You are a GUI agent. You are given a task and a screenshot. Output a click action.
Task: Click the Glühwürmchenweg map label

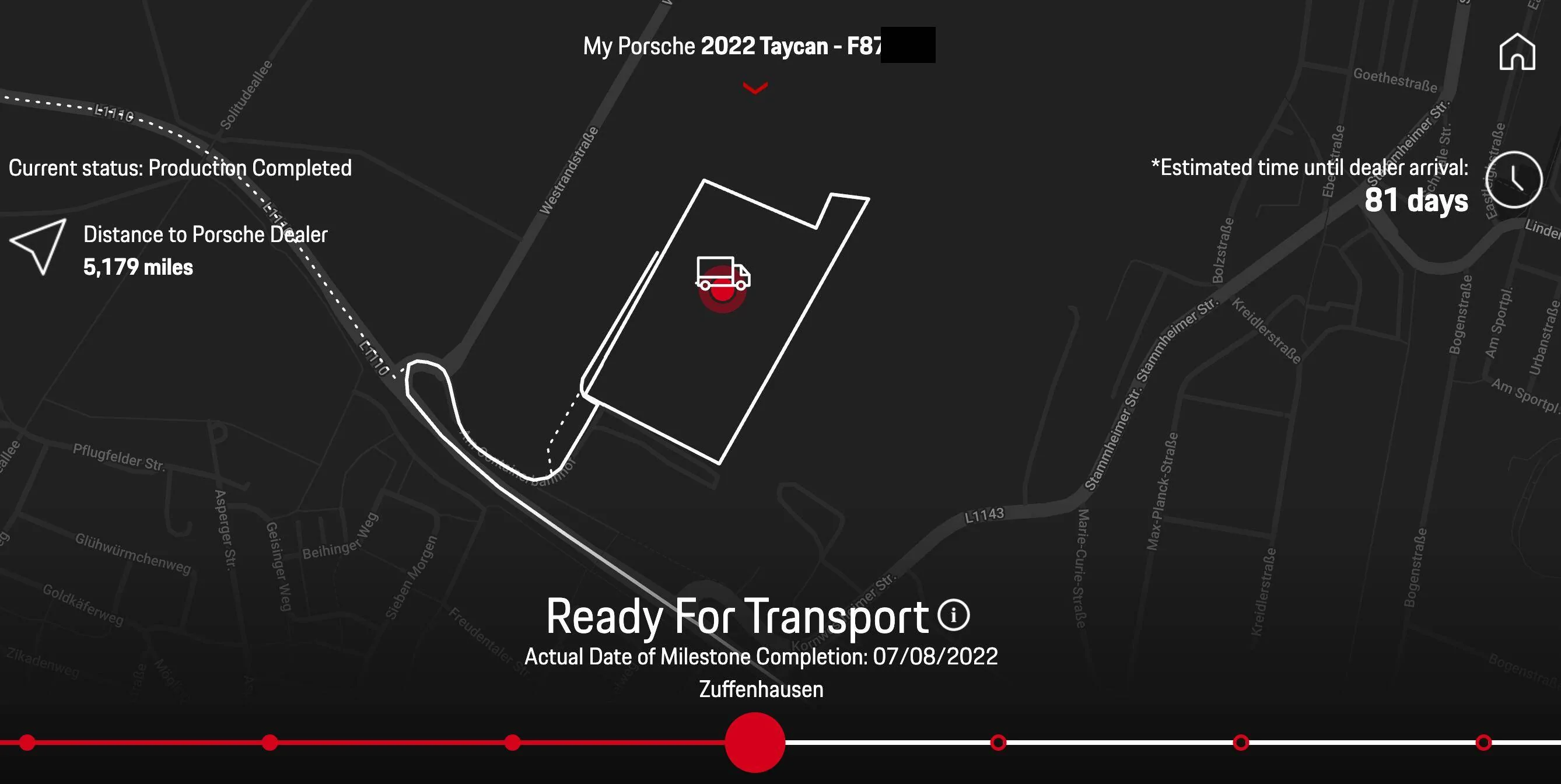pyautogui.click(x=134, y=554)
